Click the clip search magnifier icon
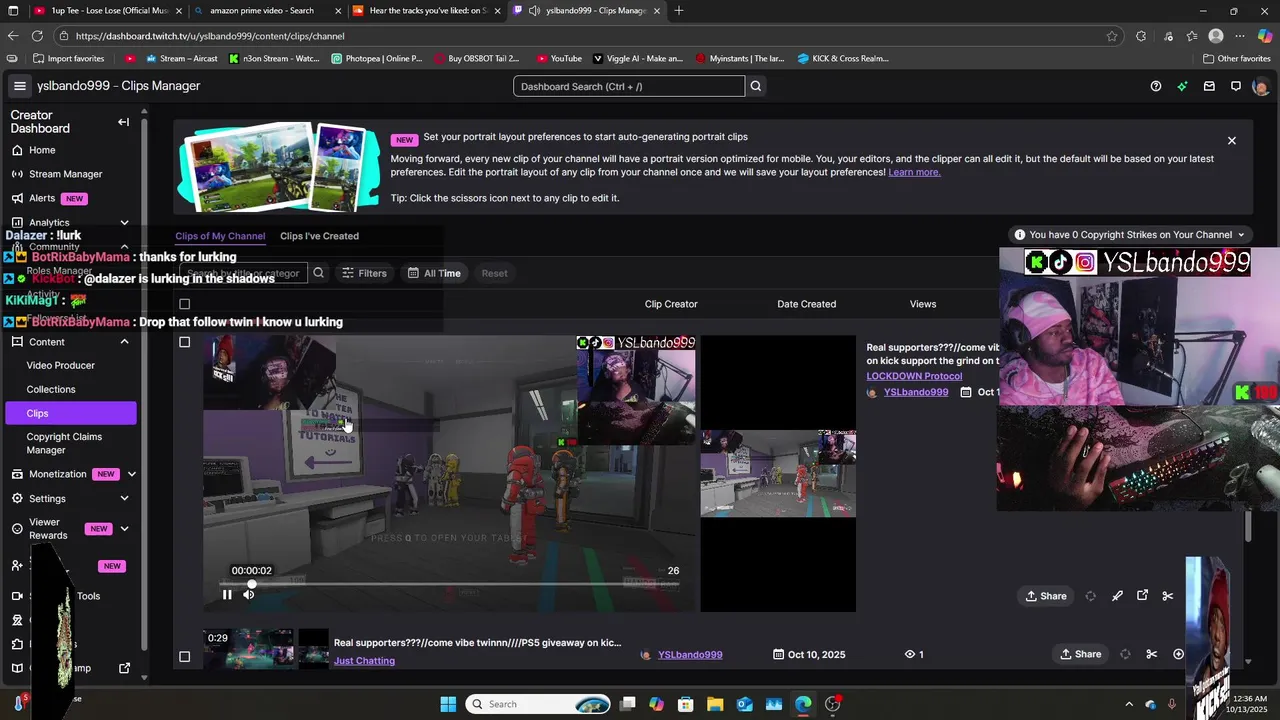This screenshot has width=1280, height=720. pos(319,273)
